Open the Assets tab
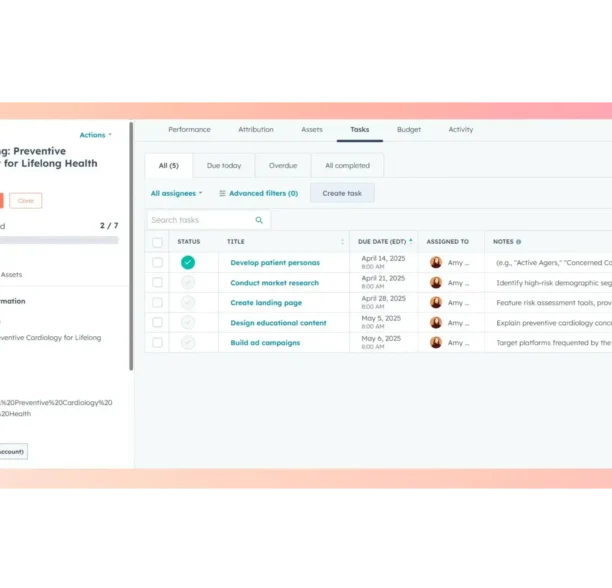 [x=312, y=130]
